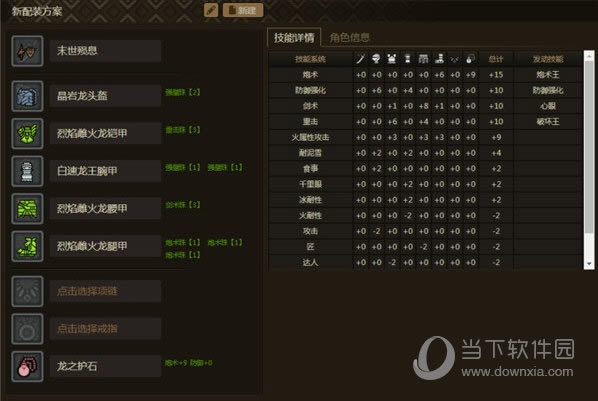This screenshot has height=401, width=598.
Task: Select the 晶岩龙头盔 helmet icon
Action: [27, 96]
